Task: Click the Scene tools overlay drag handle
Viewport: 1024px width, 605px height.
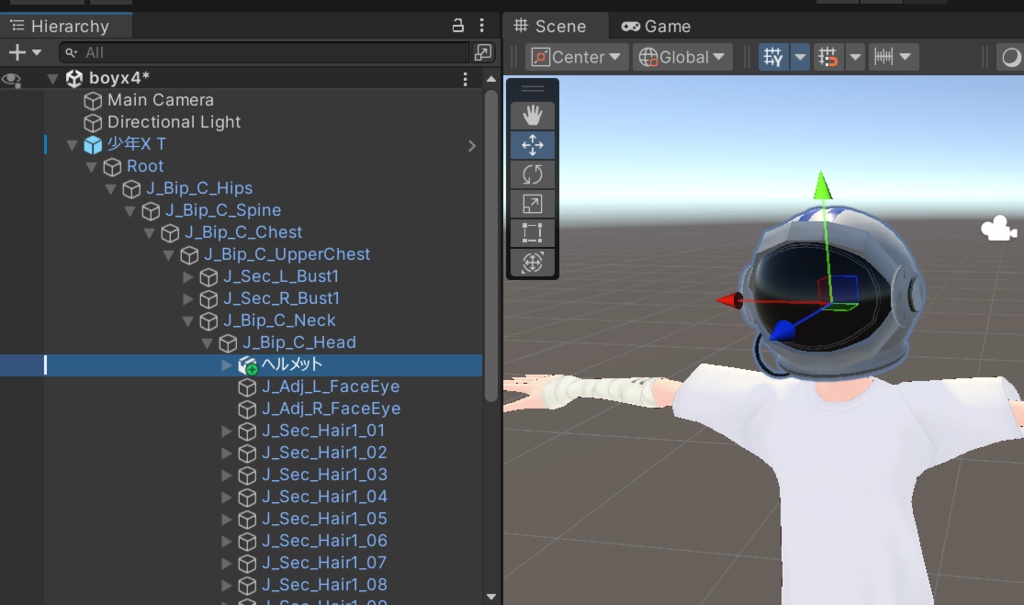Action: 532,89
